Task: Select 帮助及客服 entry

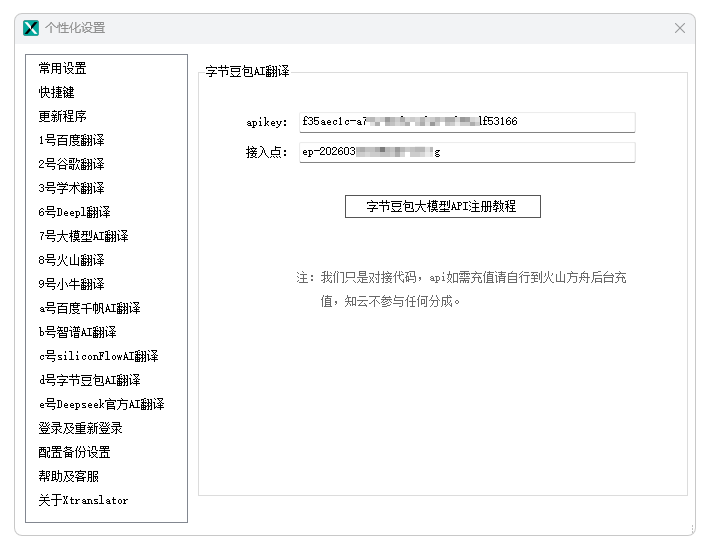Action: (69, 476)
